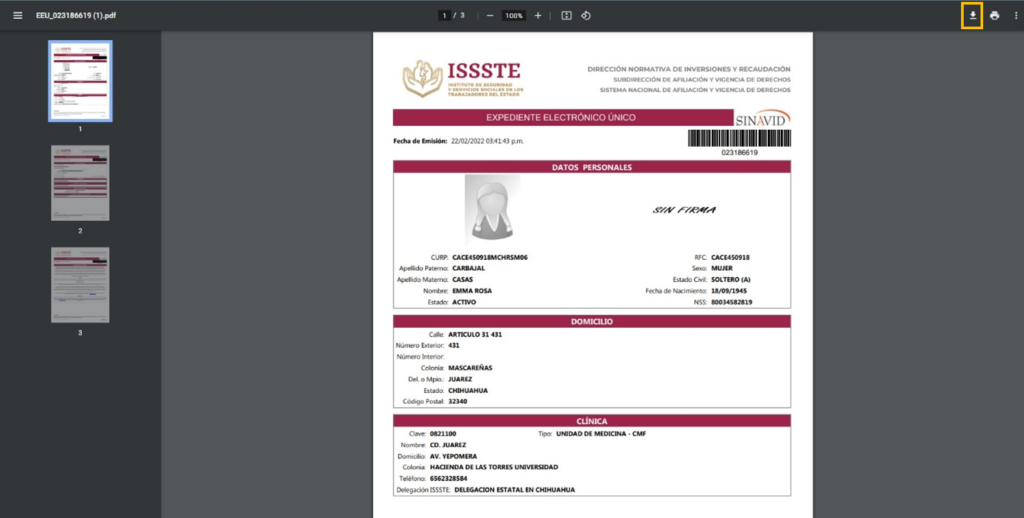
Task: Download the PDF file
Action: (971, 16)
